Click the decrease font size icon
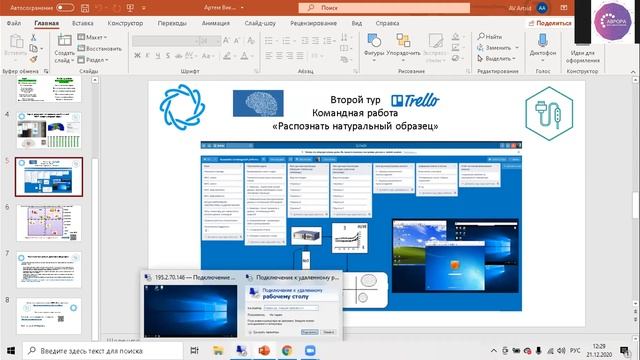The width and height of the screenshot is (640, 360). coord(237,40)
